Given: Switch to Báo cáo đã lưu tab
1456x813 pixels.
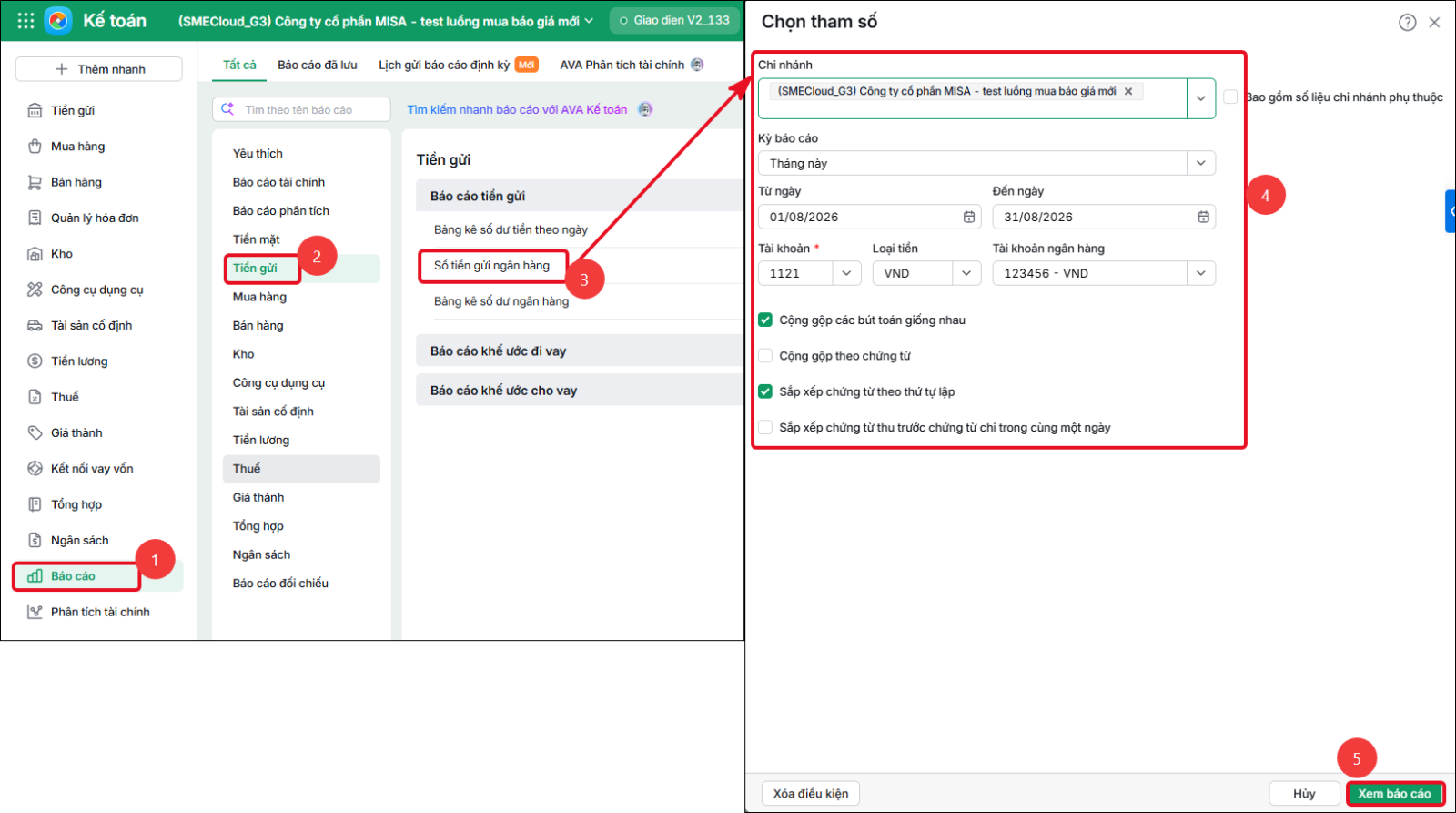Looking at the screenshot, I should pos(318,65).
